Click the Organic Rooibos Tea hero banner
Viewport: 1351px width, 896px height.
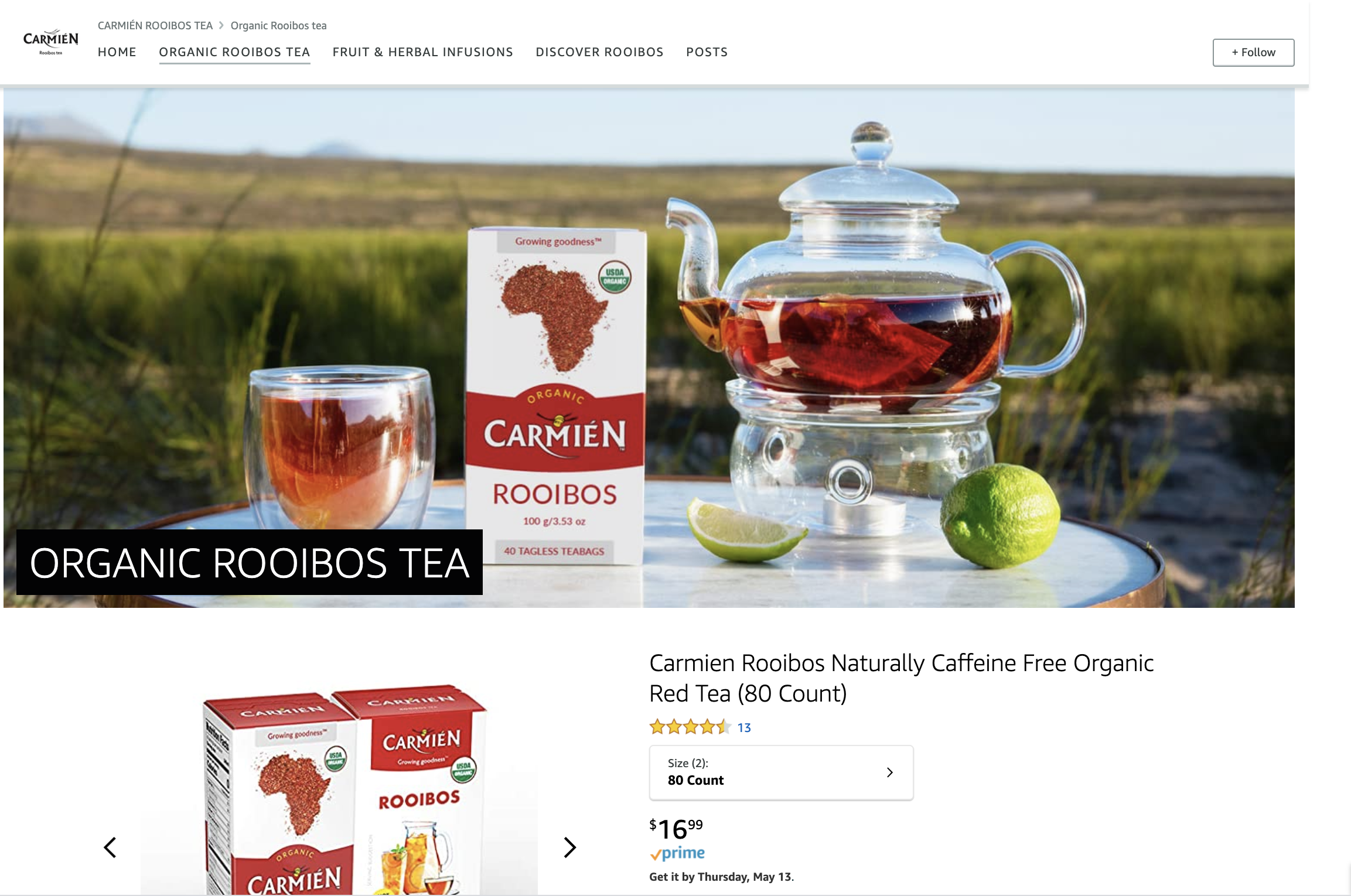(x=649, y=348)
